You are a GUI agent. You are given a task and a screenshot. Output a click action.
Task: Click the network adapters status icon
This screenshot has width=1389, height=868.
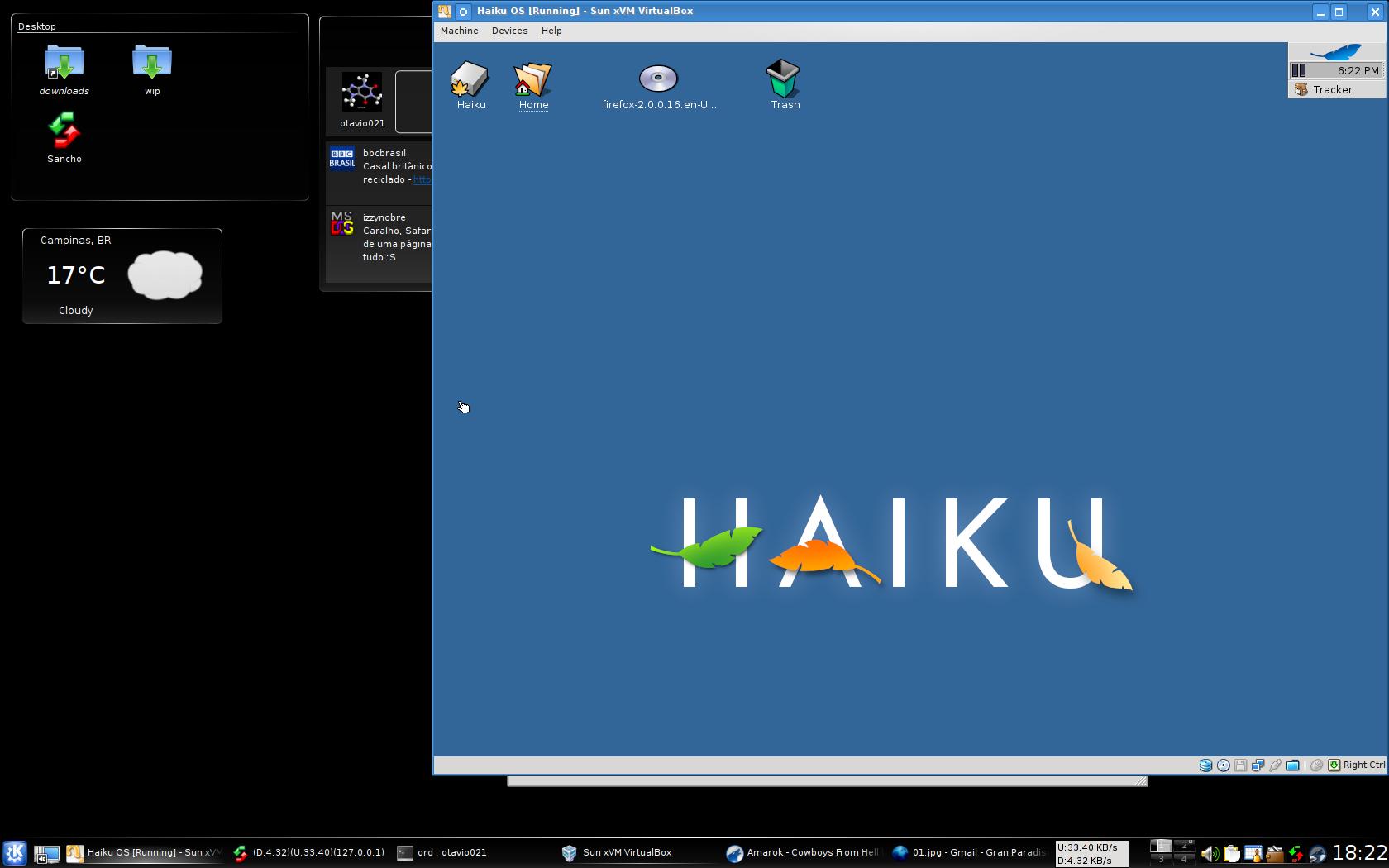[x=1258, y=765]
